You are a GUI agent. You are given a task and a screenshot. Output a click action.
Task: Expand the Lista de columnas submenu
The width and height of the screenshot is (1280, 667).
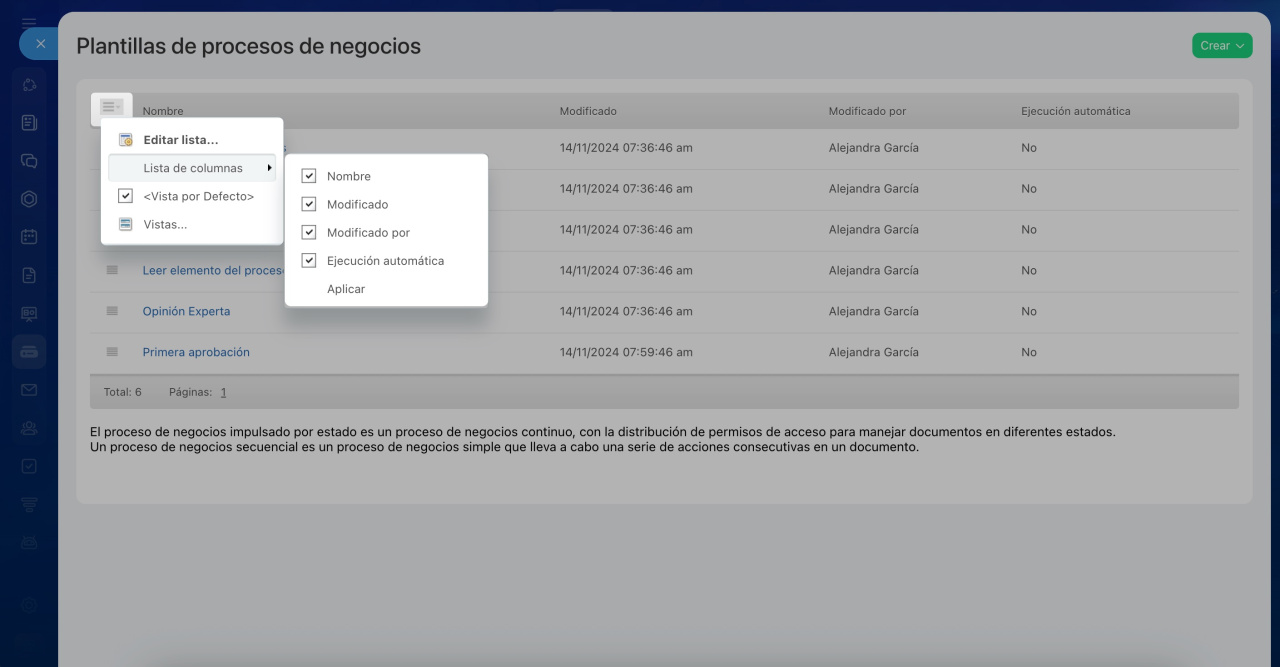click(193, 168)
